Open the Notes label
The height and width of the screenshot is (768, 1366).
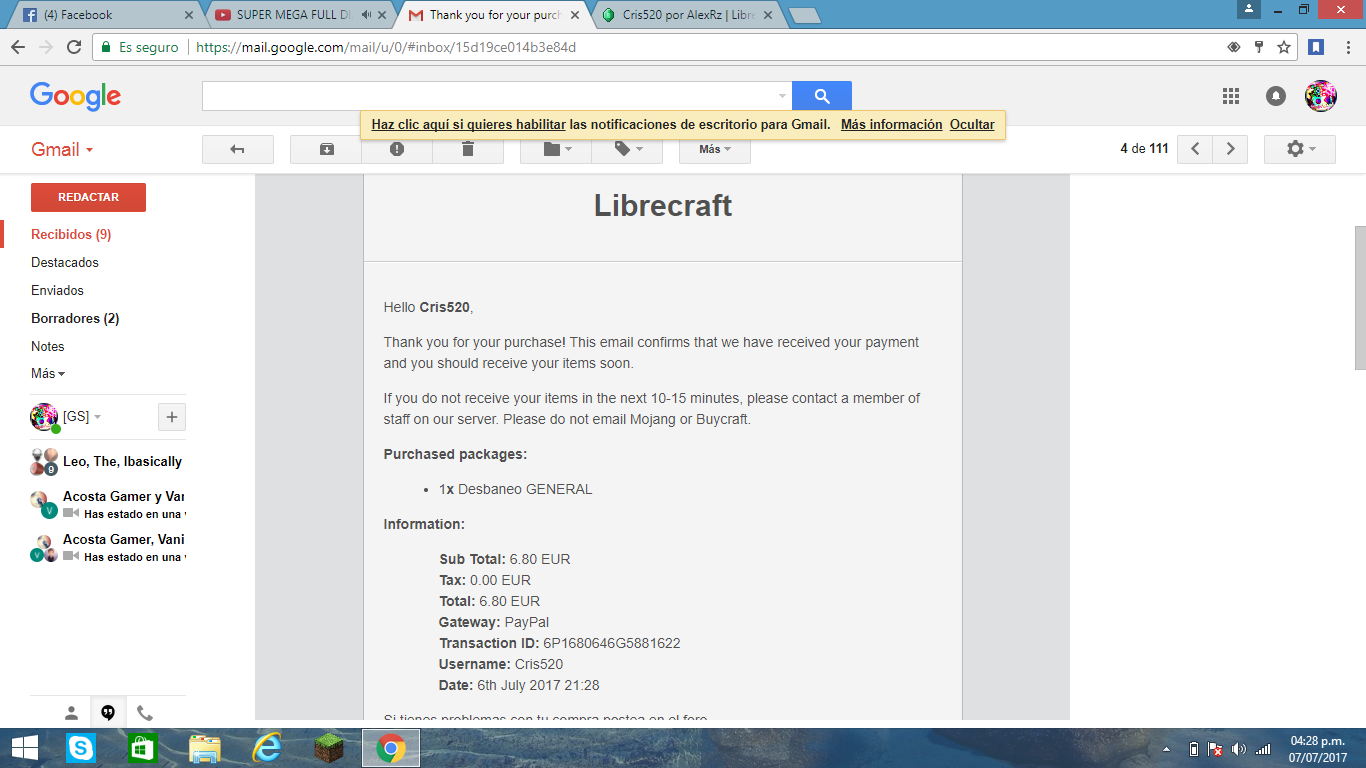point(47,346)
